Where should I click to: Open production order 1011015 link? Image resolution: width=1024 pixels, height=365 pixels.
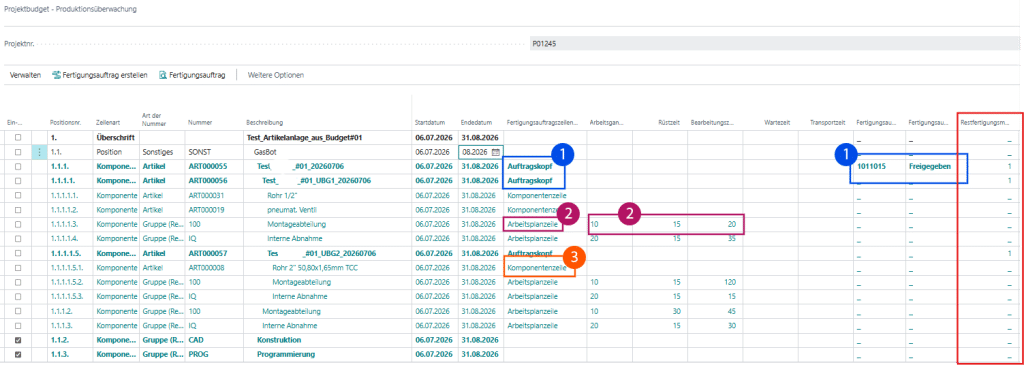coord(871,166)
